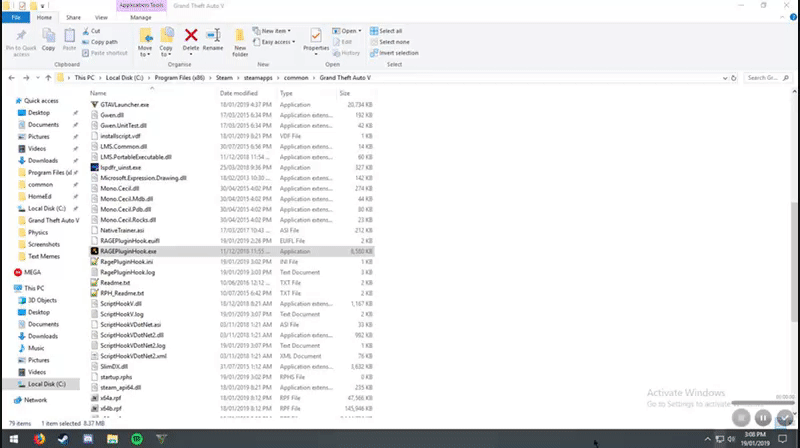Open Downloads under Quick access

(43, 161)
